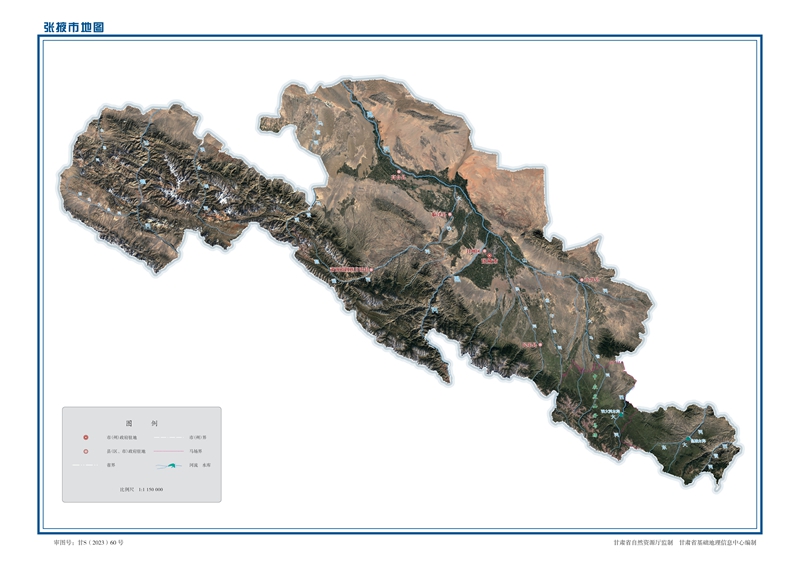Click the river and reservoir legend symbol

point(167,466)
